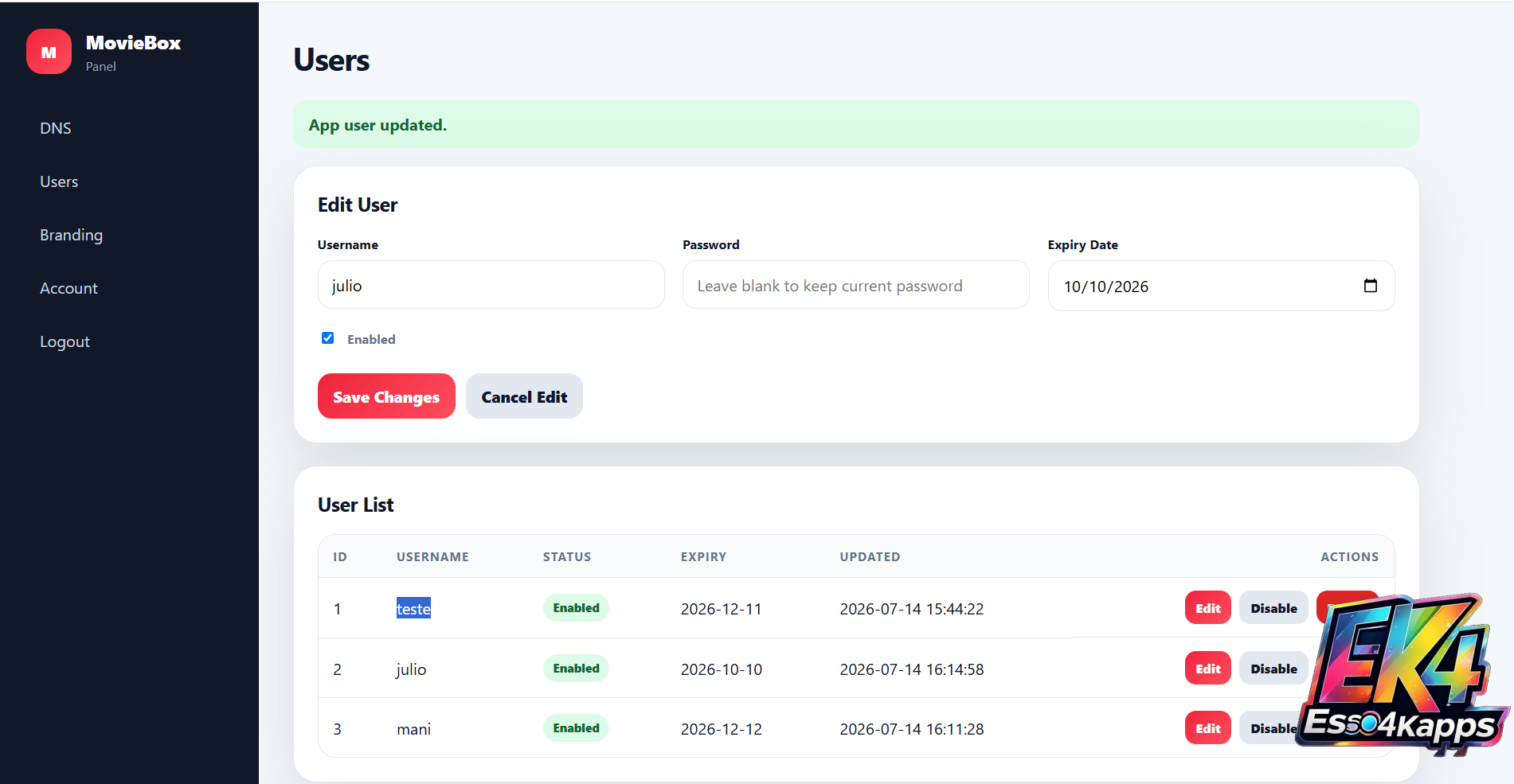Viewport: 1514px width, 784px height.
Task: Go to Users in the sidebar
Action: [x=59, y=181]
